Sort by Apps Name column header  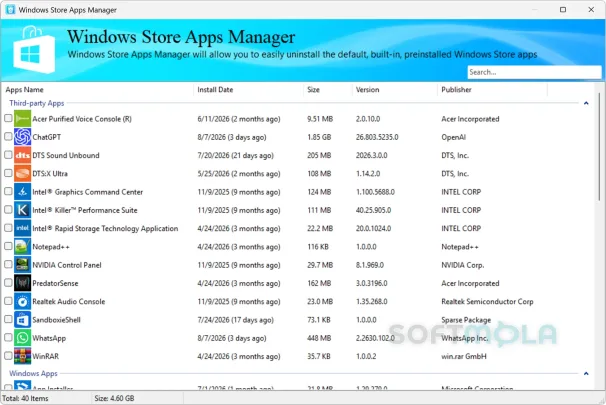[97, 90]
